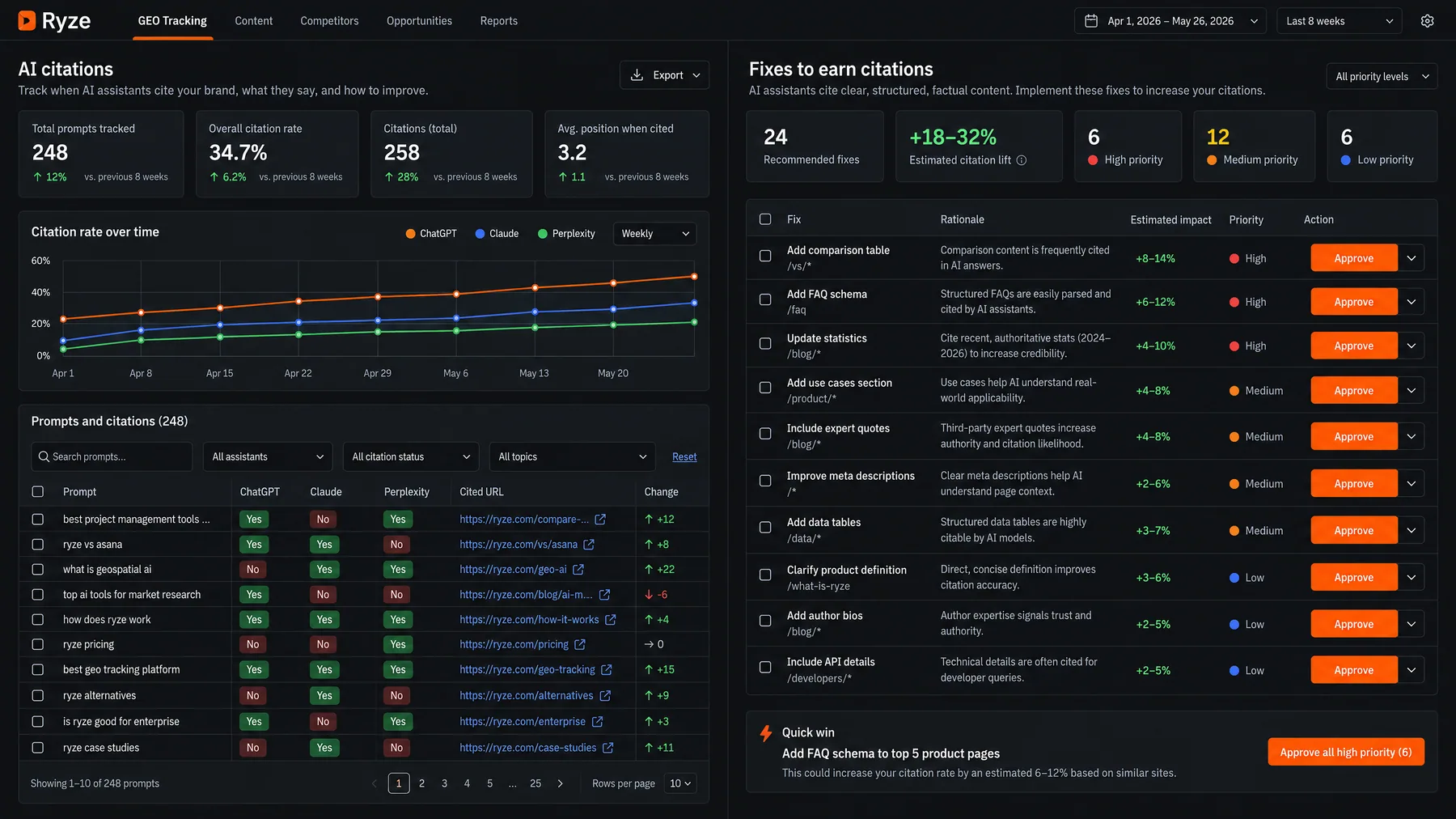
Task: Select all fixes using the Fix header checkbox
Action: click(x=765, y=219)
